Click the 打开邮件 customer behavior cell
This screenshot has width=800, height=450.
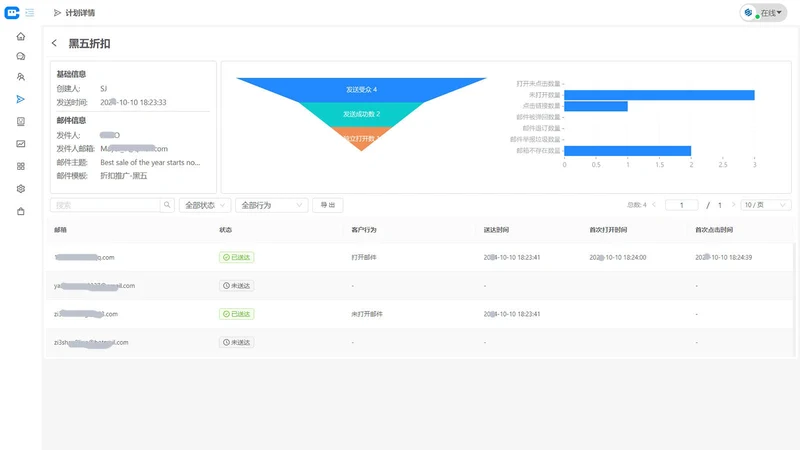tap(364, 257)
